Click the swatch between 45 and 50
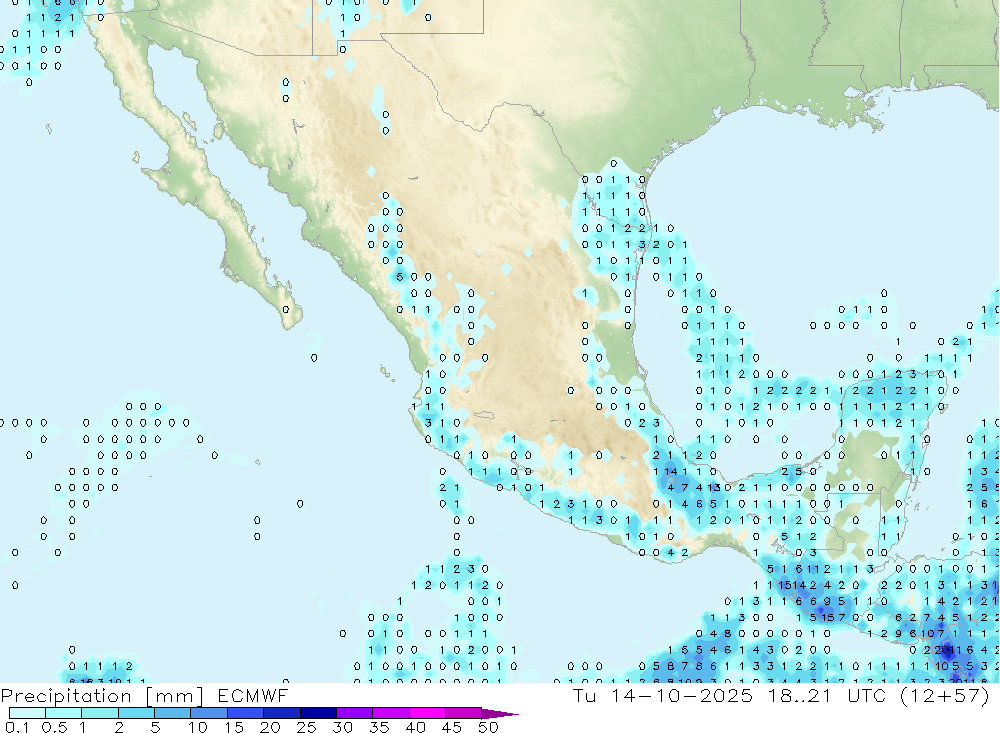 [x=464, y=713]
